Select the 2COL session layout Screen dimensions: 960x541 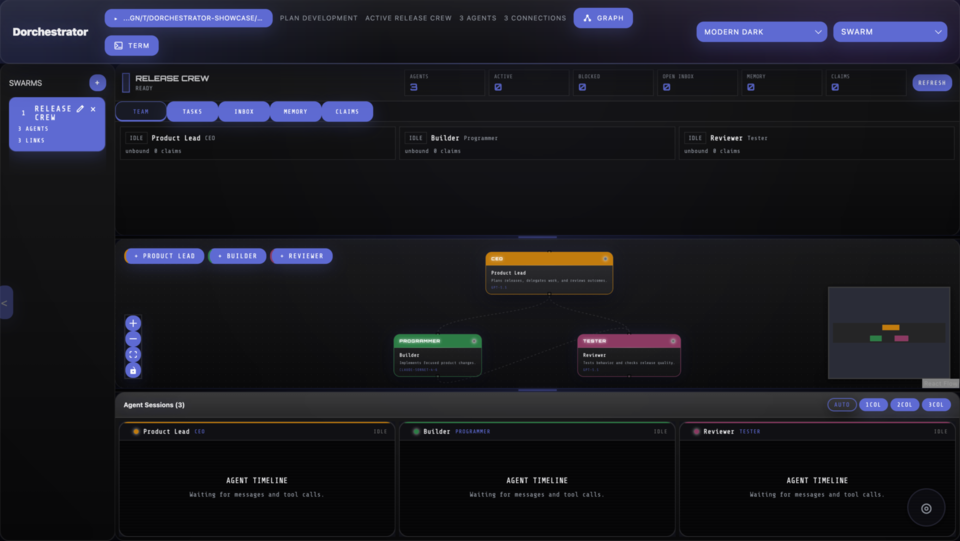coord(905,405)
